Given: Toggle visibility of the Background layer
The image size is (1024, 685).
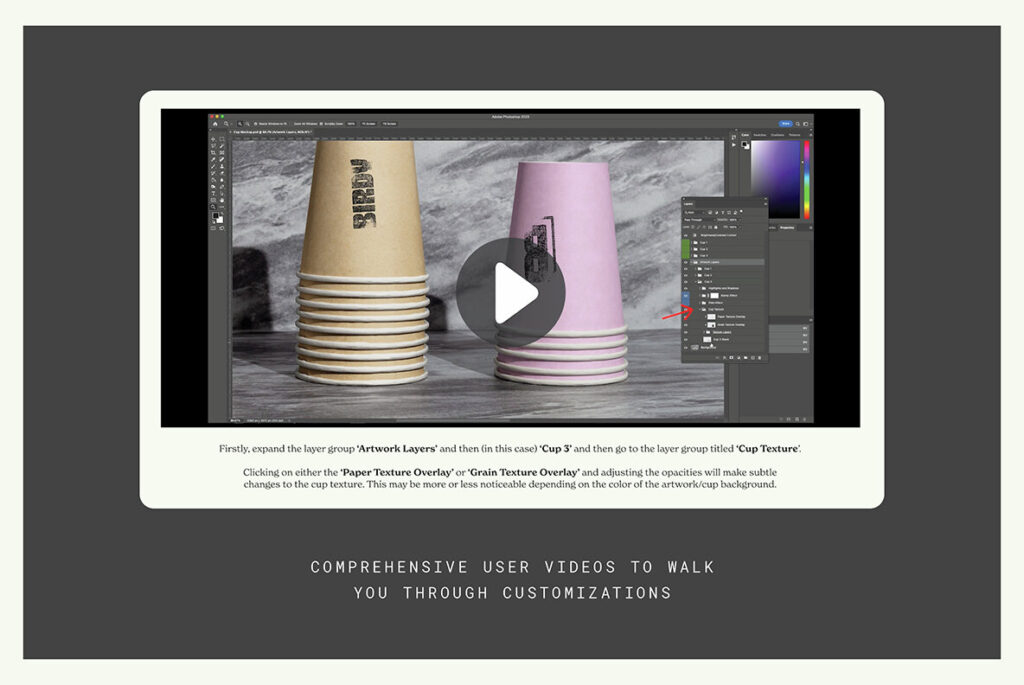Looking at the screenshot, I should coord(686,347).
